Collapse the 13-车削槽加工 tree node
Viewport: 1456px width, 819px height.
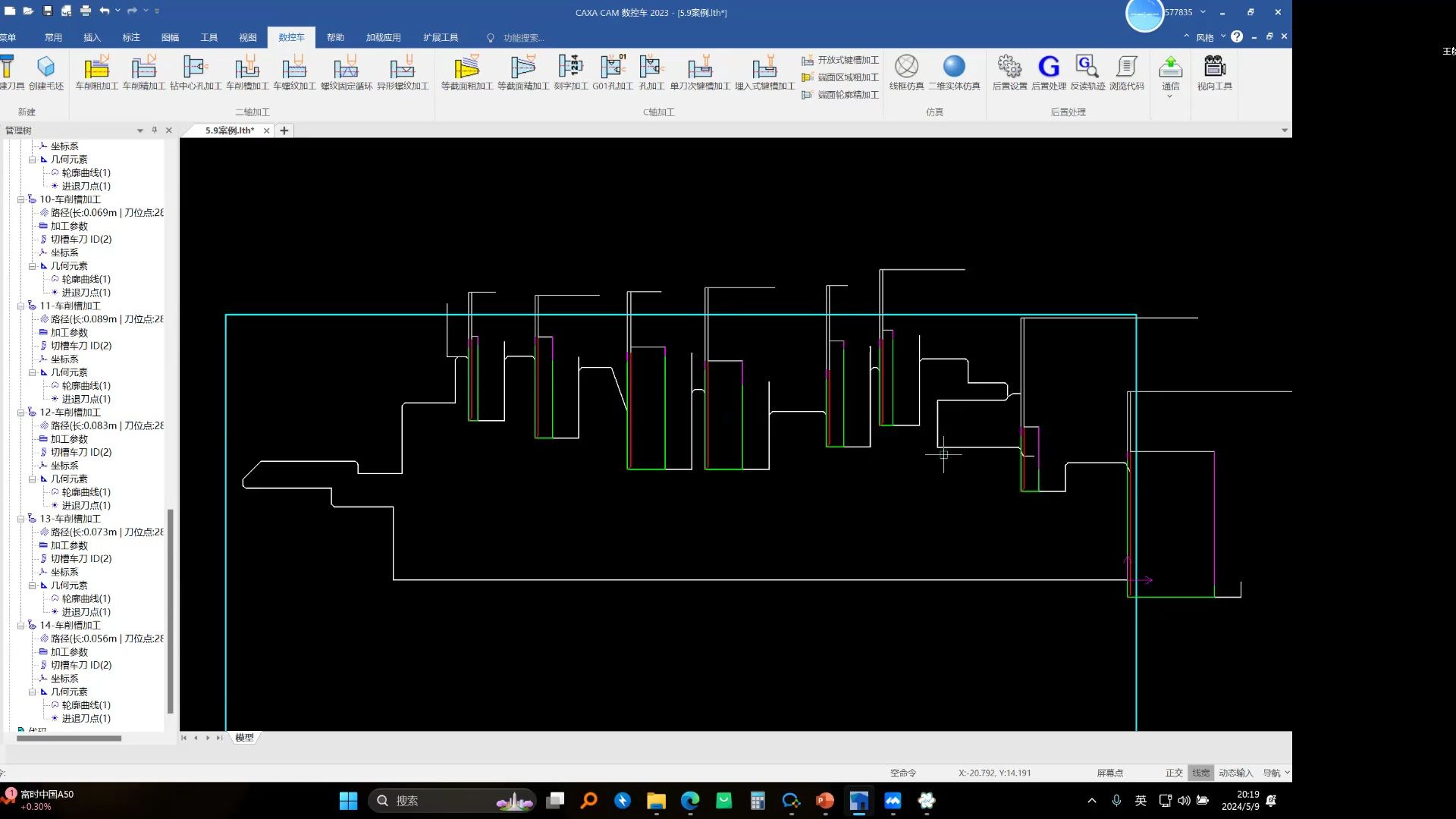pyautogui.click(x=21, y=519)
